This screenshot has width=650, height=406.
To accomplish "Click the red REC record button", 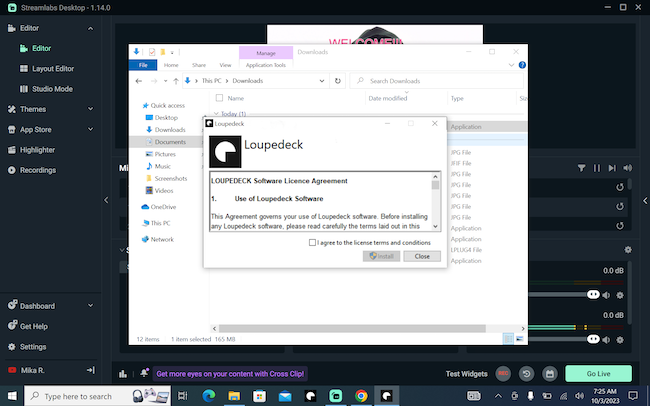I will 504,373.
